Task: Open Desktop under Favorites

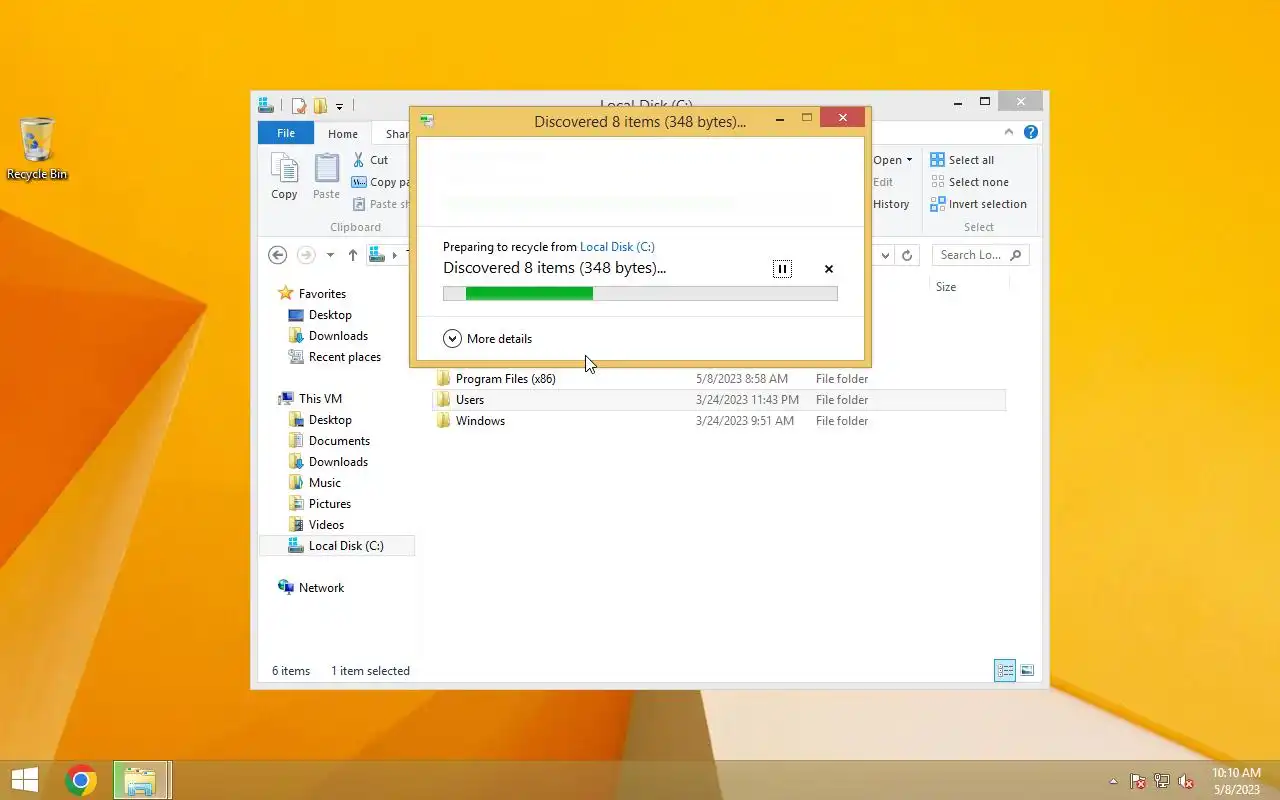Action: [330, 315]
